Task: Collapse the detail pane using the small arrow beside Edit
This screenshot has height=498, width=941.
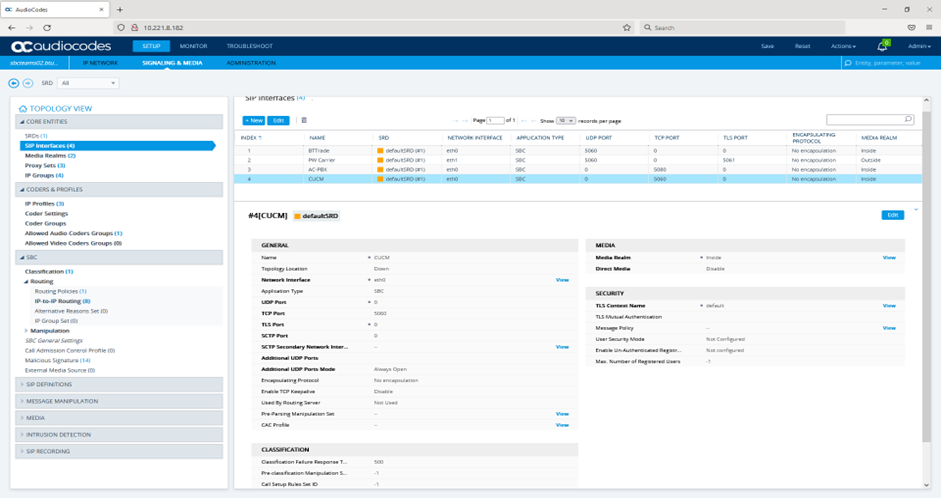Action: point(916,209)
